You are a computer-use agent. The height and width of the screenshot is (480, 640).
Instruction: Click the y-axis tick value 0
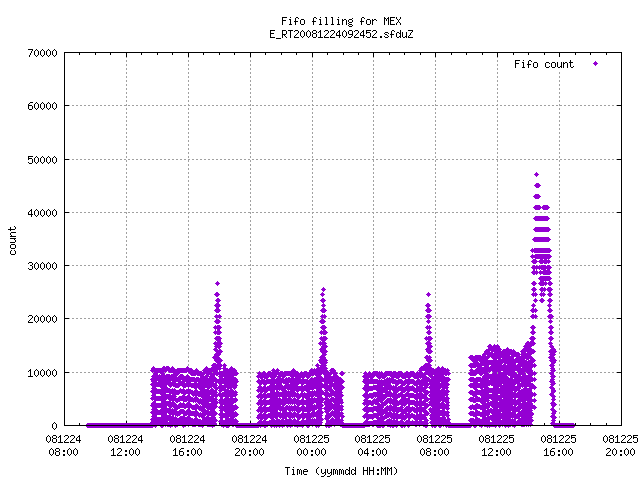point(55,426)
